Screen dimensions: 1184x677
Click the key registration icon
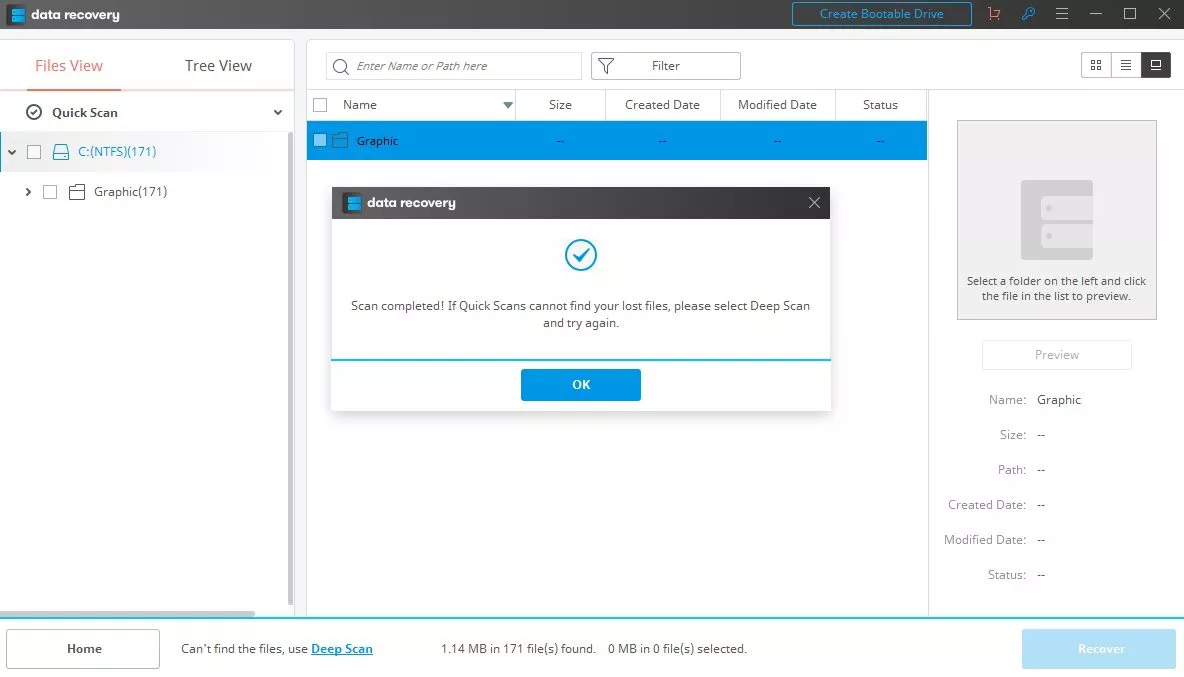[1027, 14]
